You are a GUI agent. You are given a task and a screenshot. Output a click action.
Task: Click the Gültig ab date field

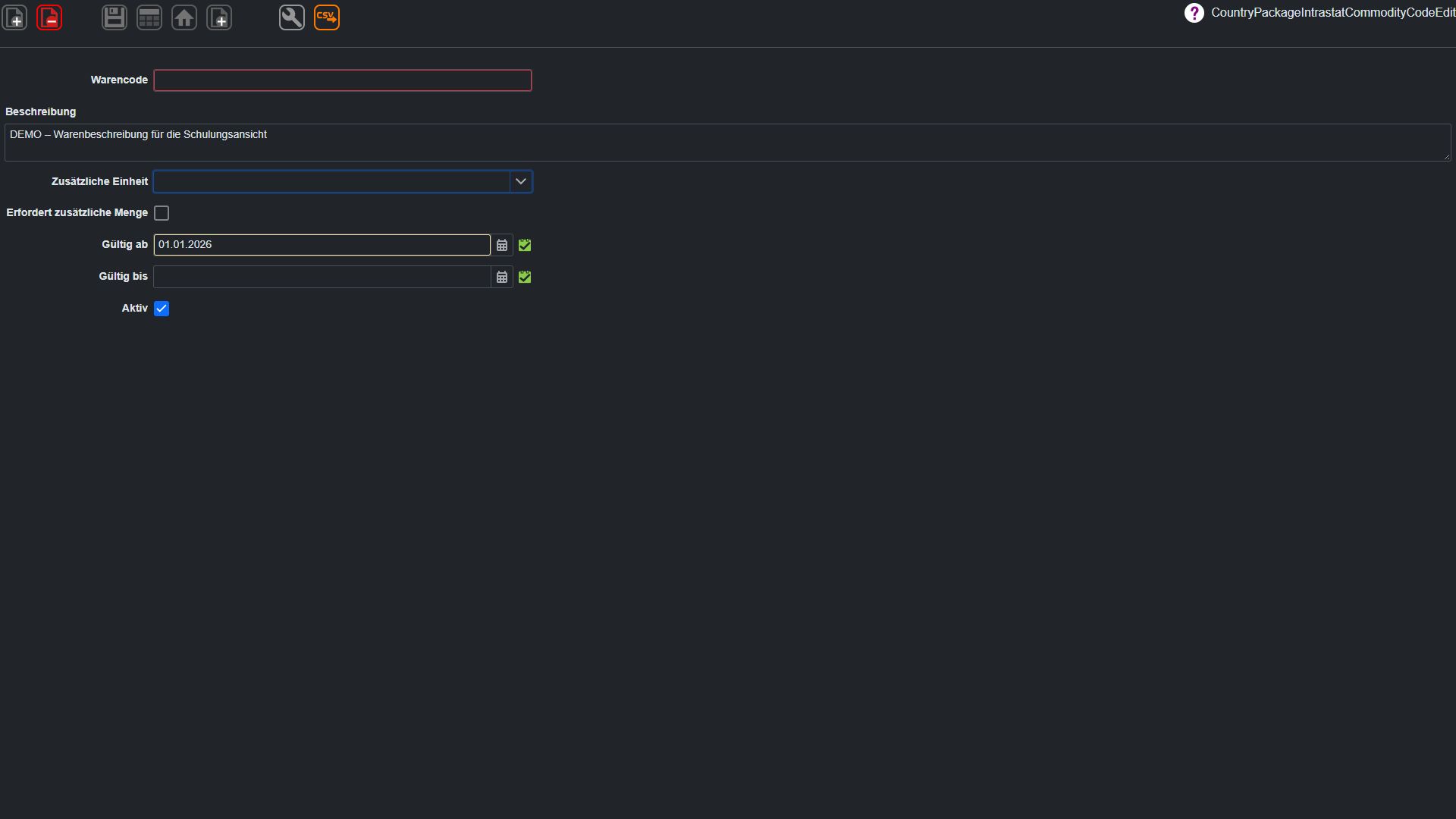(x=322, y=245)
